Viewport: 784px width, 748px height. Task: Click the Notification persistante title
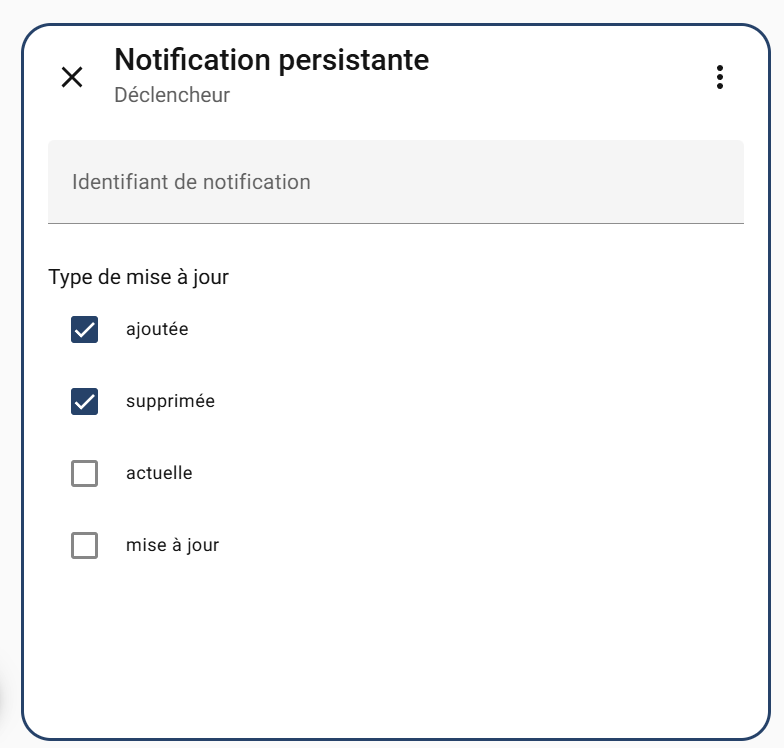[271, 60]
